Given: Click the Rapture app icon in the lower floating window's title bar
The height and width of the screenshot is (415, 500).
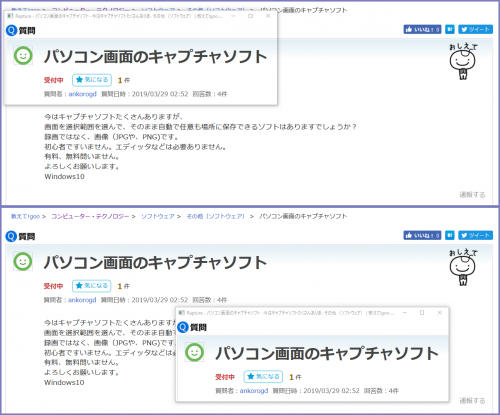Looking at the screenshot, I should (181, 313).
